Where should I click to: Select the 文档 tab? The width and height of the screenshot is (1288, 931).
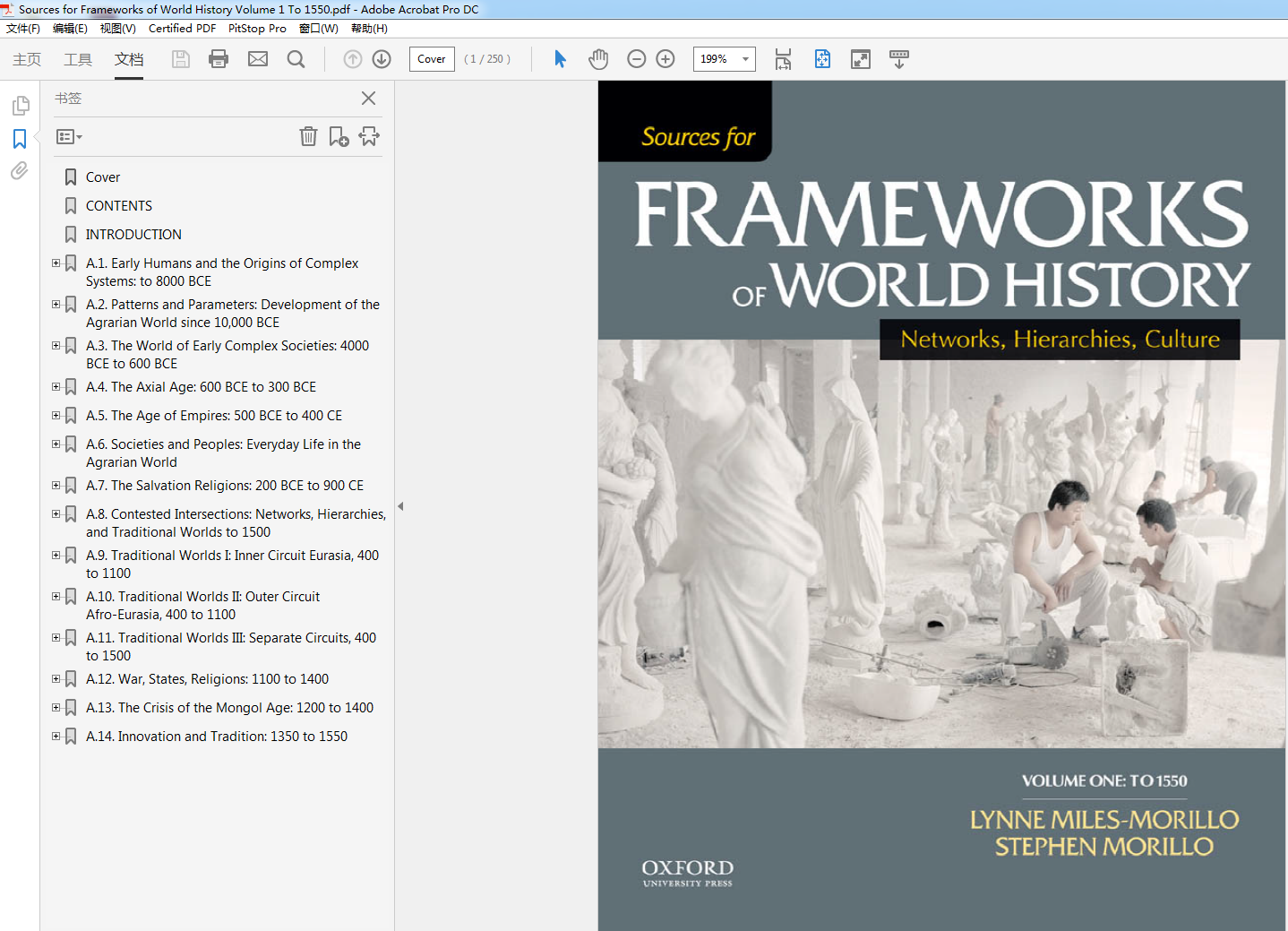coord(129,59)
